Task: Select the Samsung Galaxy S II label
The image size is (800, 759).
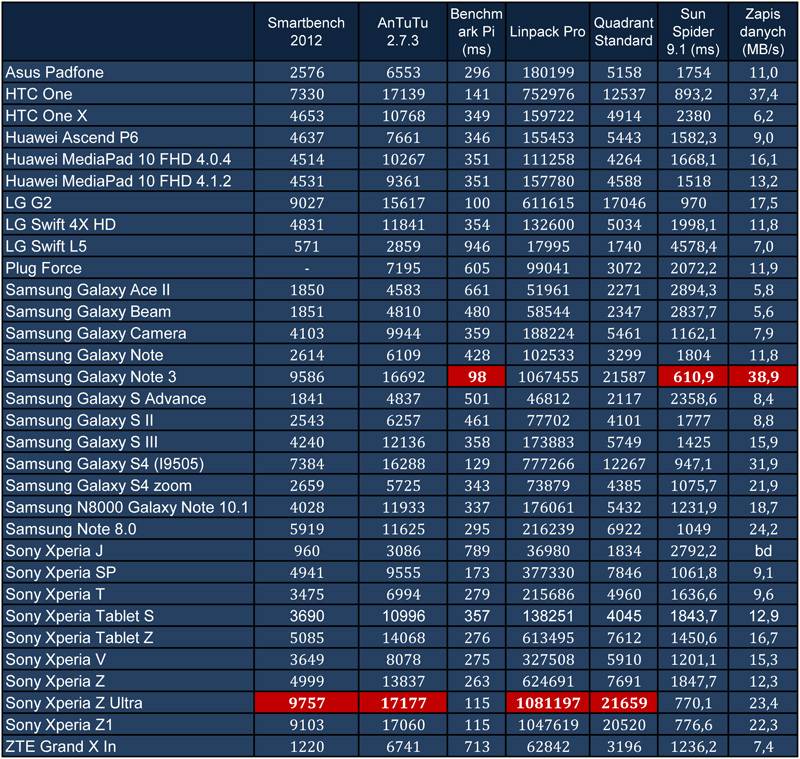Action: [x=79, y=420]
